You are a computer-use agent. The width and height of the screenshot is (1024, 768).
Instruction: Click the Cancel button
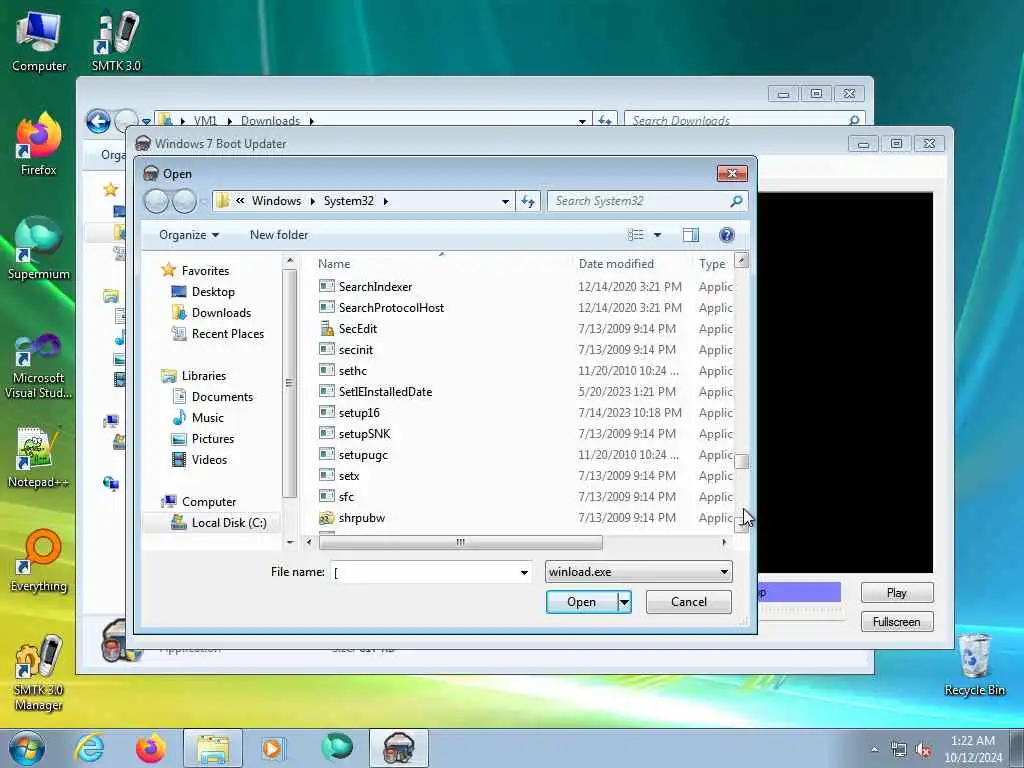pos(688,602)
